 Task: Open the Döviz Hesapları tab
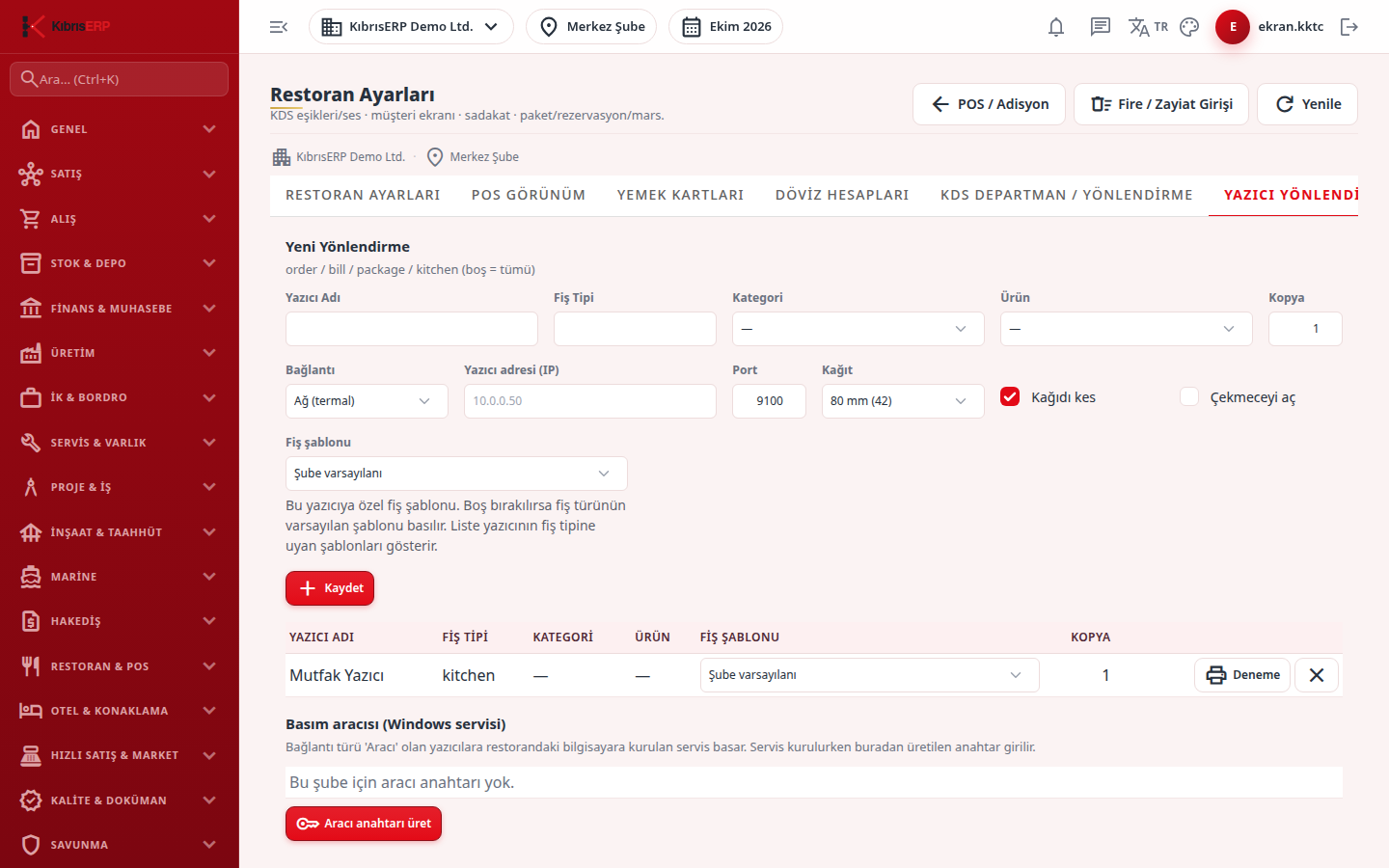(x=842, y=195)
